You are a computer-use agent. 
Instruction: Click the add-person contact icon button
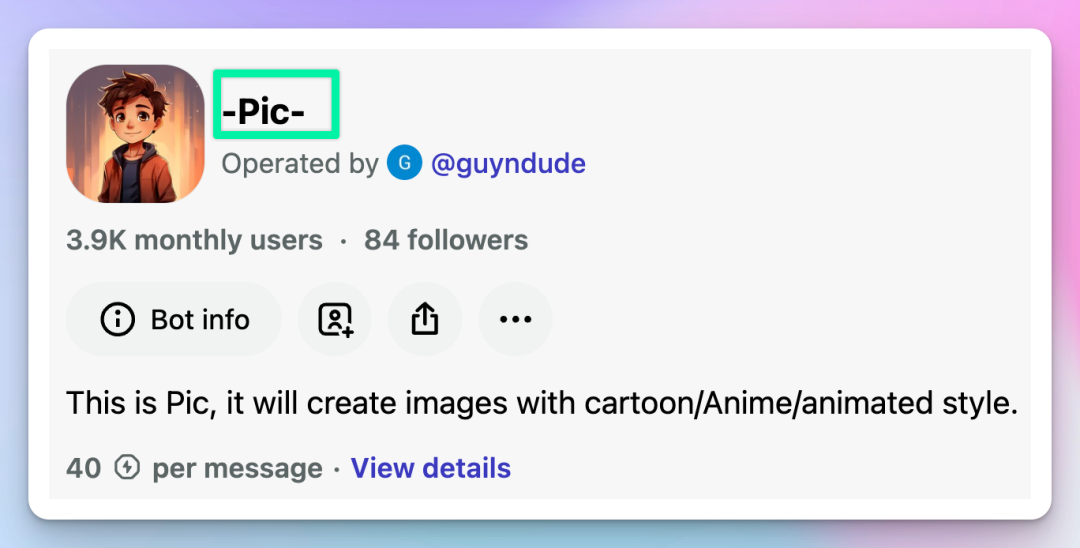tap(335, 320)
